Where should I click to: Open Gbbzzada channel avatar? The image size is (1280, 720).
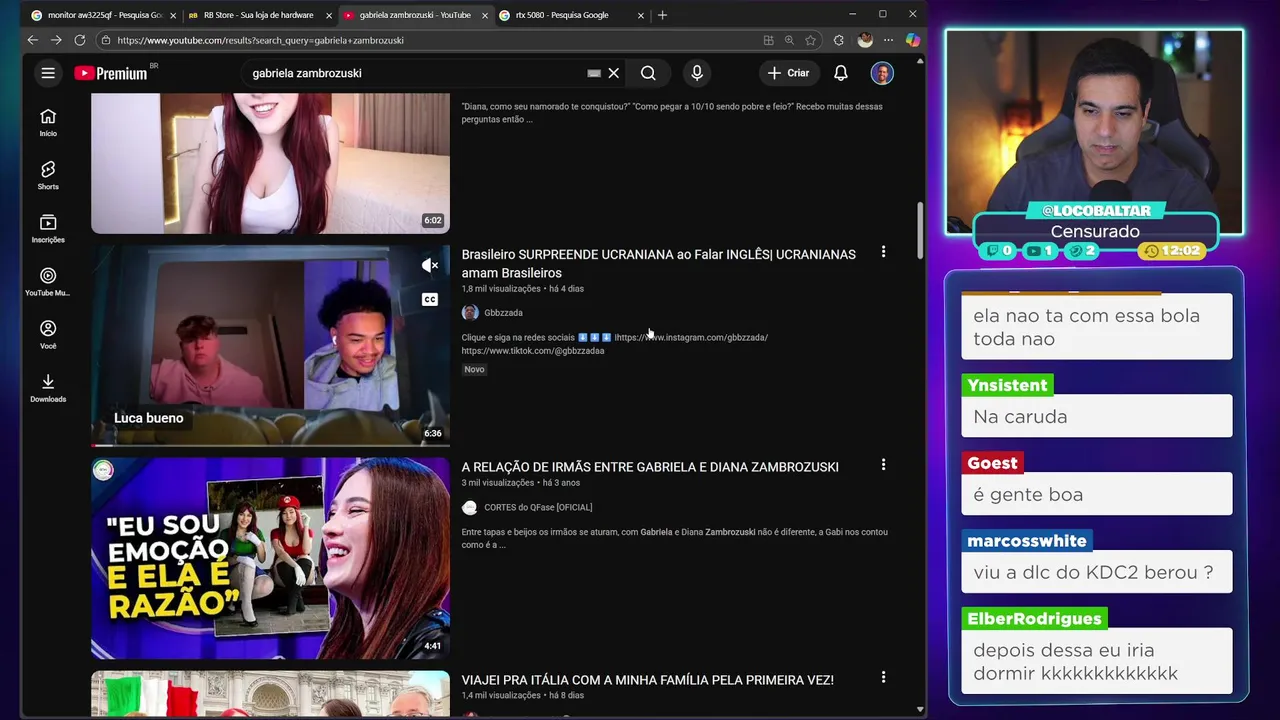click(470, 313)
